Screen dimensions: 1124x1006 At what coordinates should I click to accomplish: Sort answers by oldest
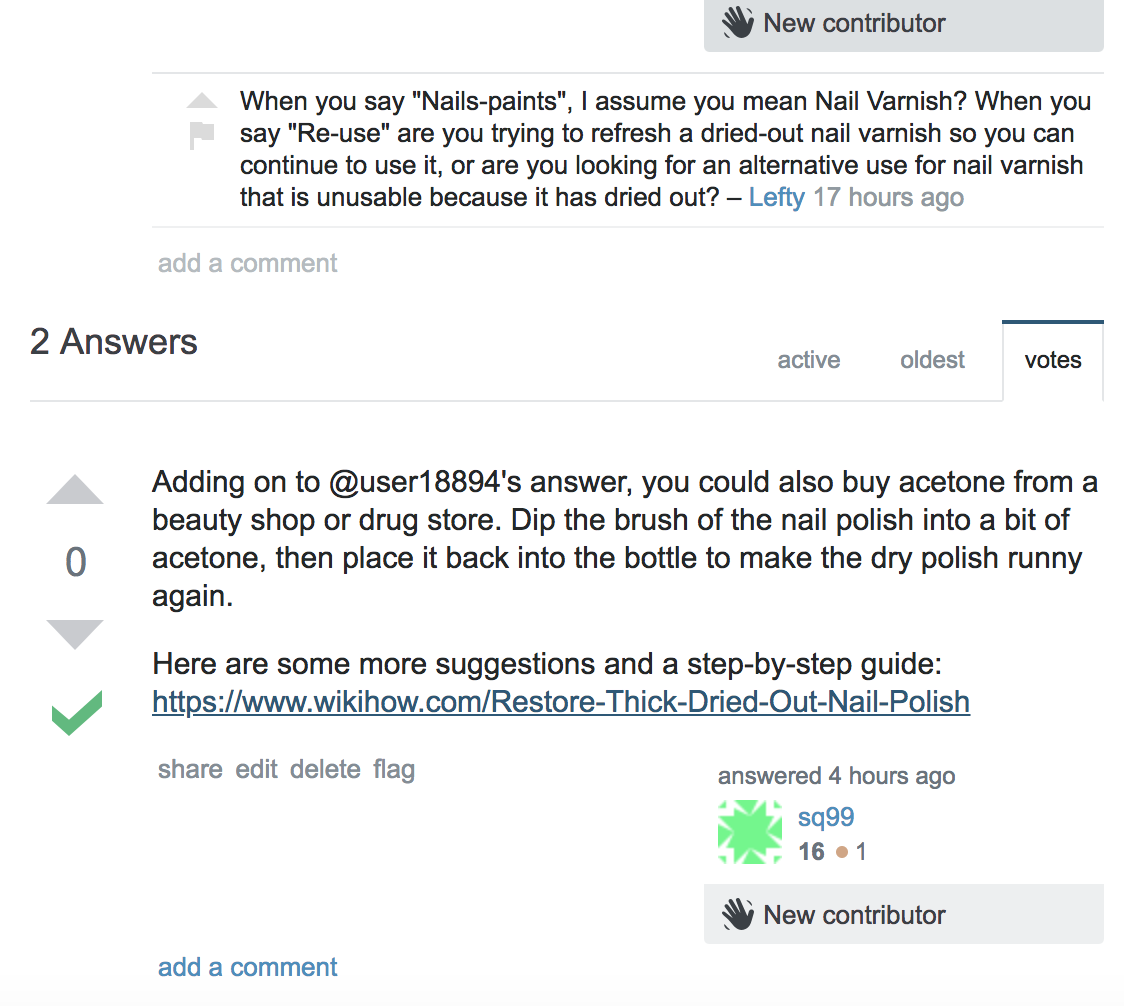(932, 359)
